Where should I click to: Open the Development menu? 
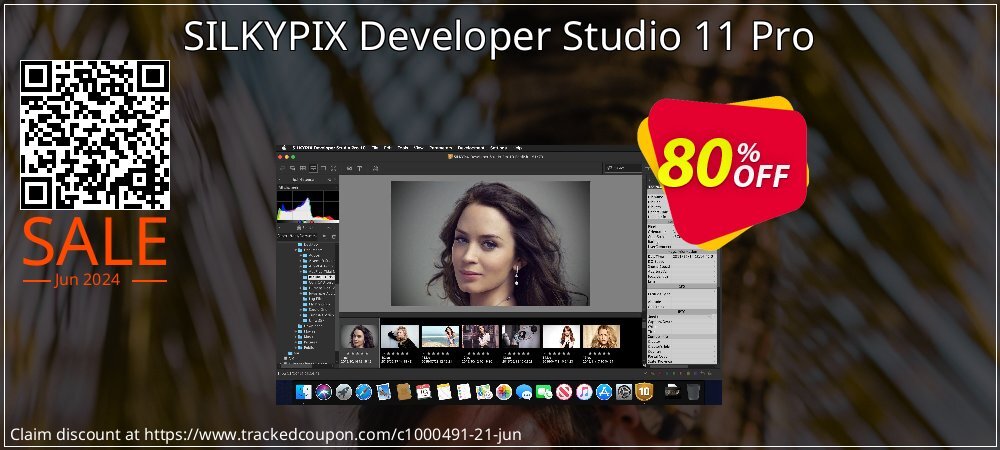tap(471, 148)
